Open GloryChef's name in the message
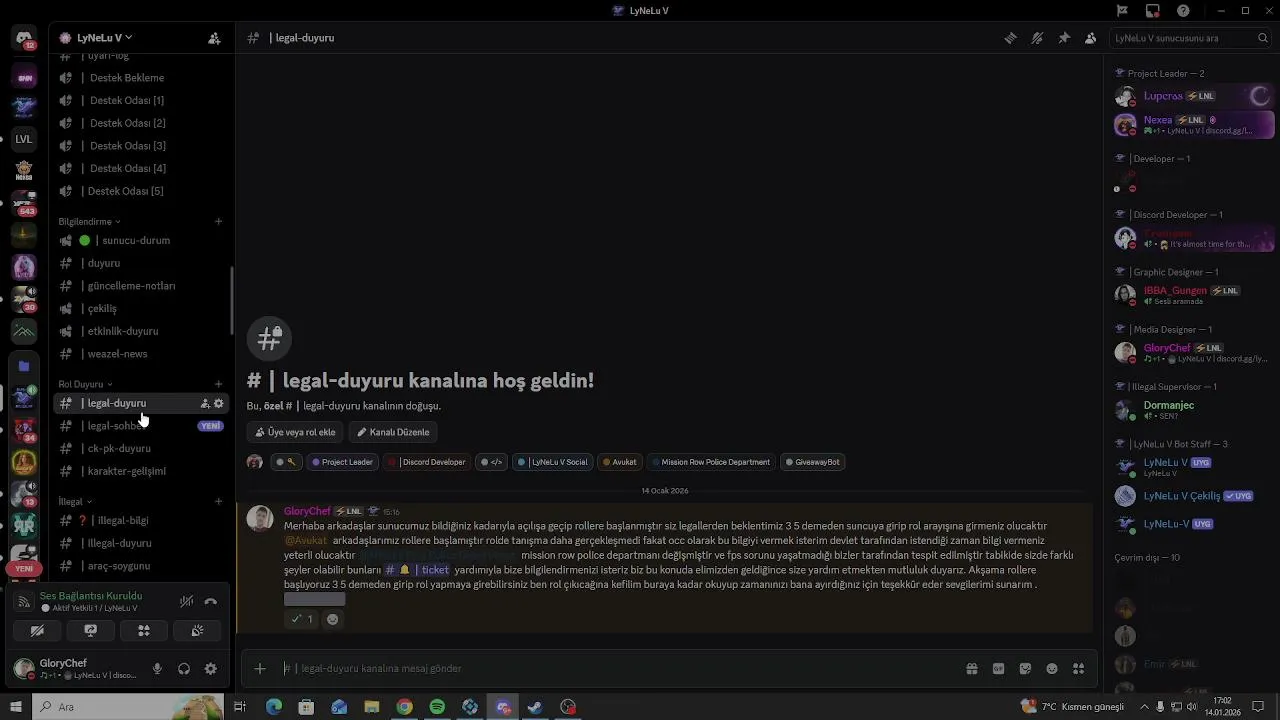Image resolution: width=1280 pixels, height=720 pixels. [x=307, y=512]
